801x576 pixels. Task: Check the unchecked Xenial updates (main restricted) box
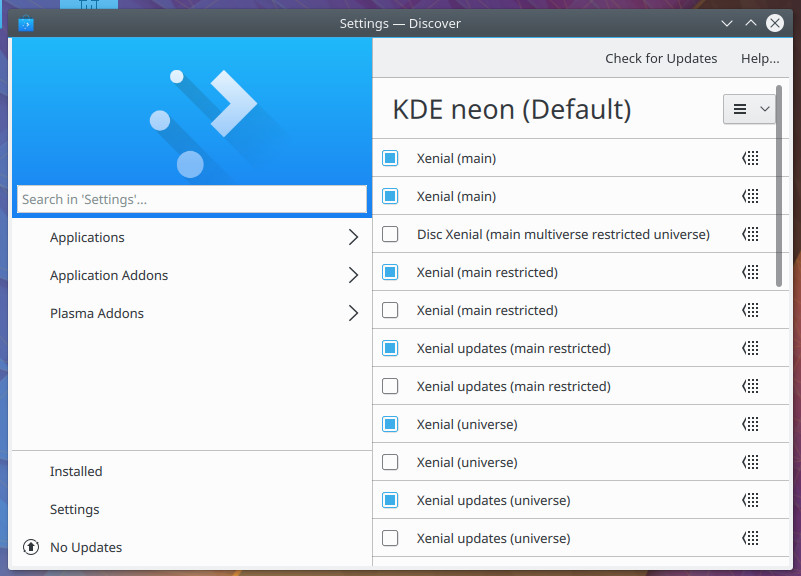(x=390, y=386)
